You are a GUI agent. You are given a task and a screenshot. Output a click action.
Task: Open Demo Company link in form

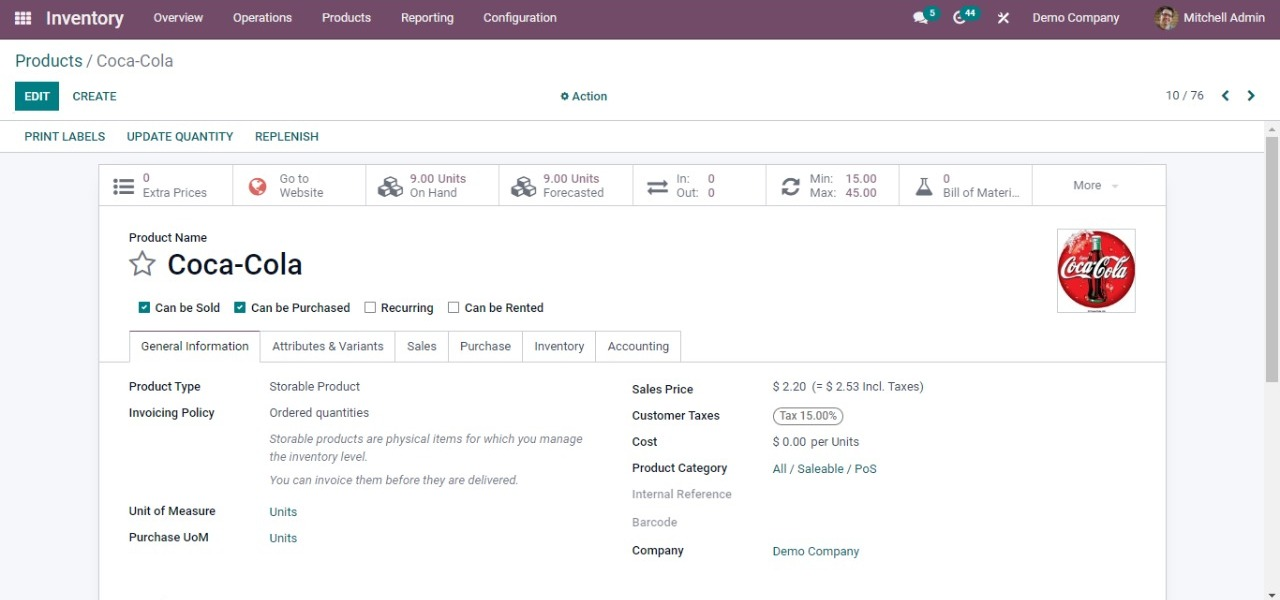tap(816, 551)
